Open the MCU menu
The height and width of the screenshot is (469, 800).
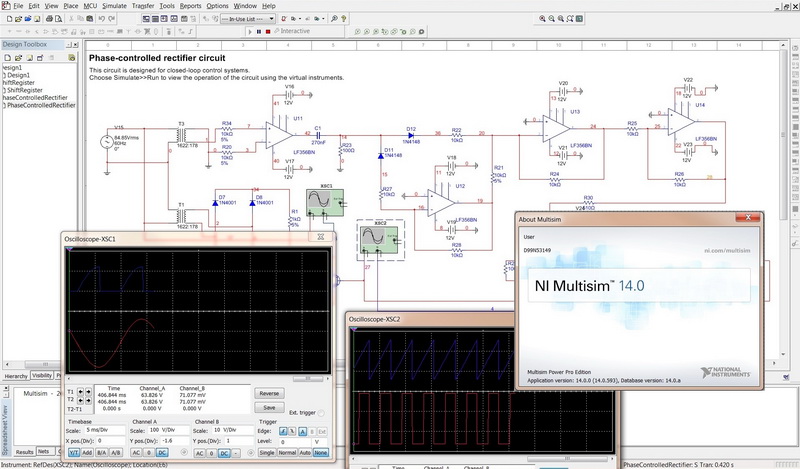click(90, 6)
